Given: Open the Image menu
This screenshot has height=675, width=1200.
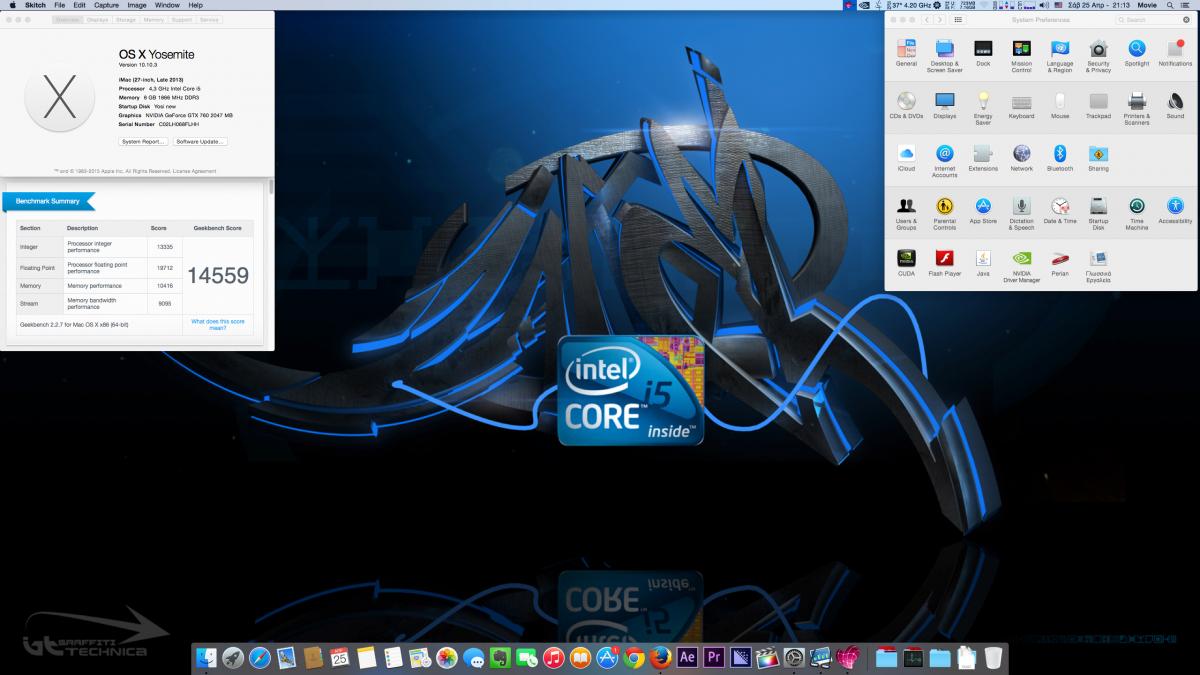Looking at the screenshot, I should click(137, 5).
